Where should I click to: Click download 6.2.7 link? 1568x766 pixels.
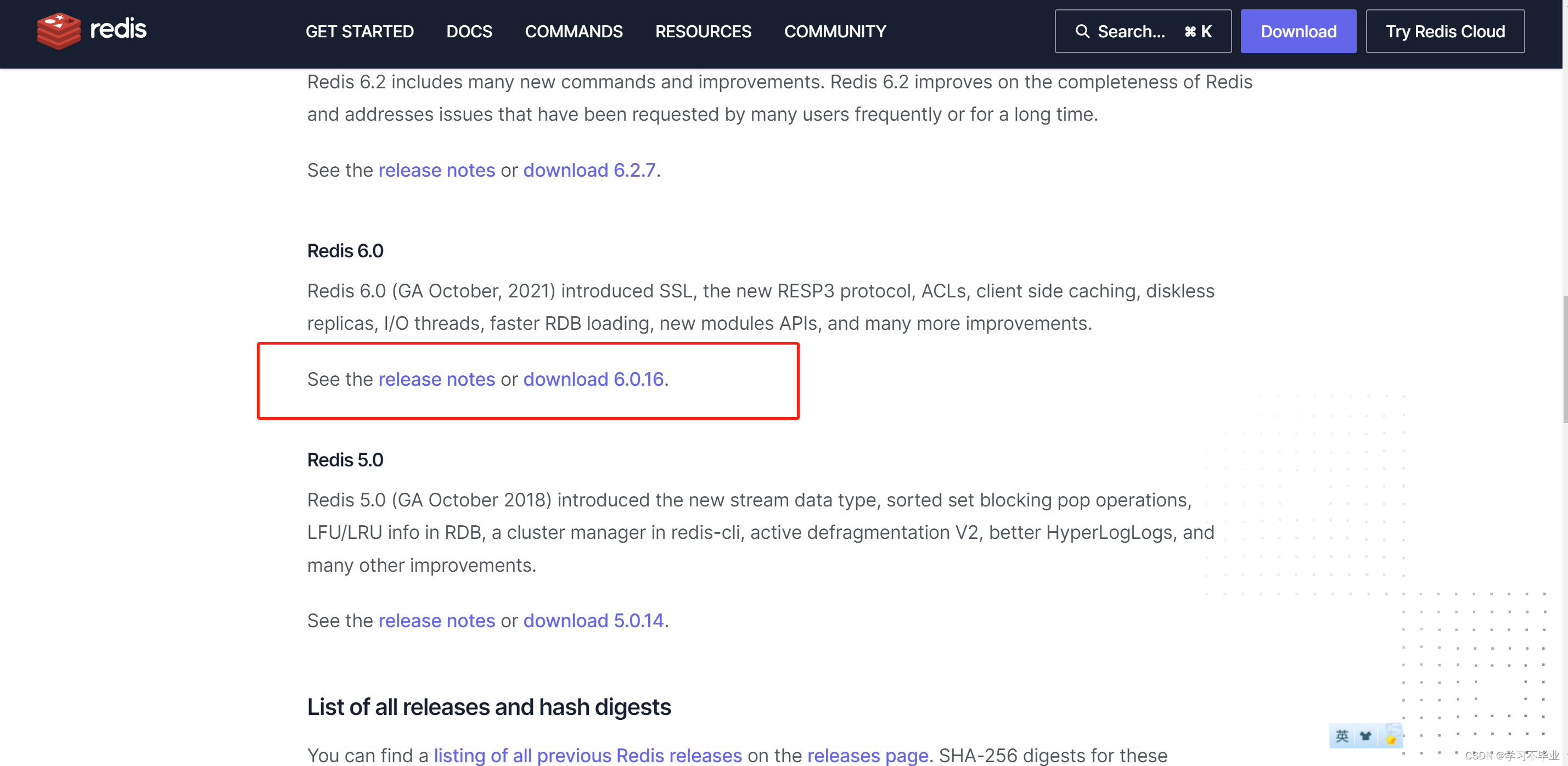point(589,170)
